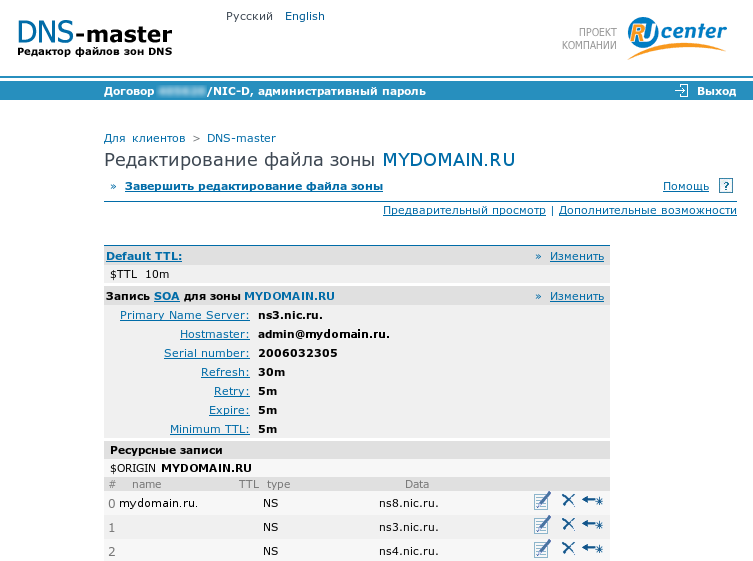Delete the ns8.nic.ru. NS record
The height and width of the screenshot is (561, 753).
click(x=568, y=500)
